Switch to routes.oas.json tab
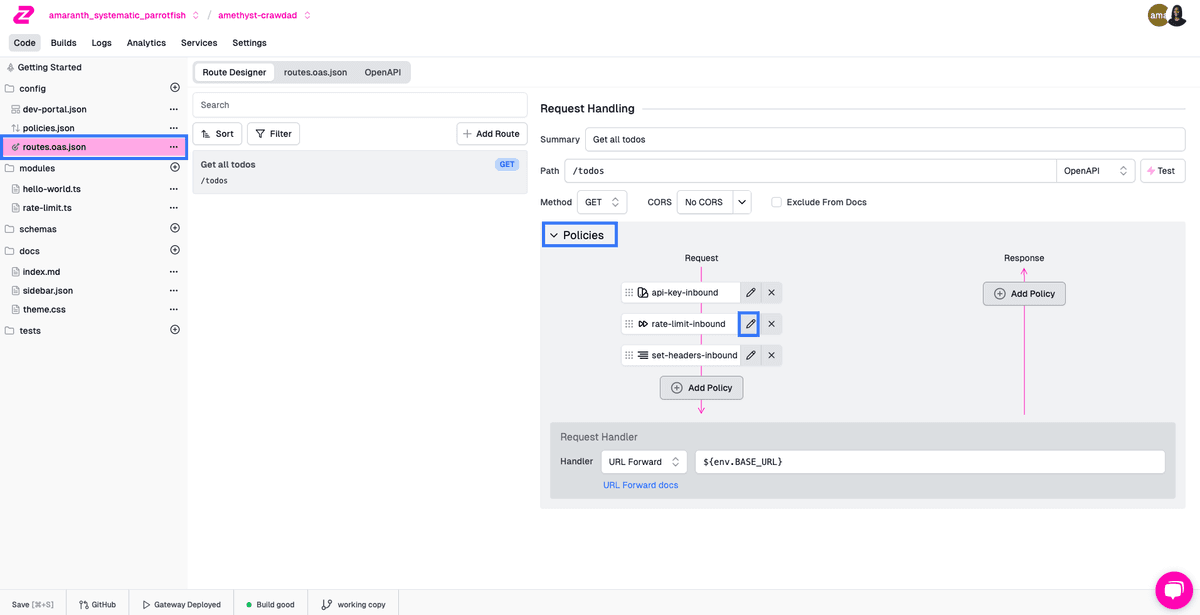 coord(315,72)
